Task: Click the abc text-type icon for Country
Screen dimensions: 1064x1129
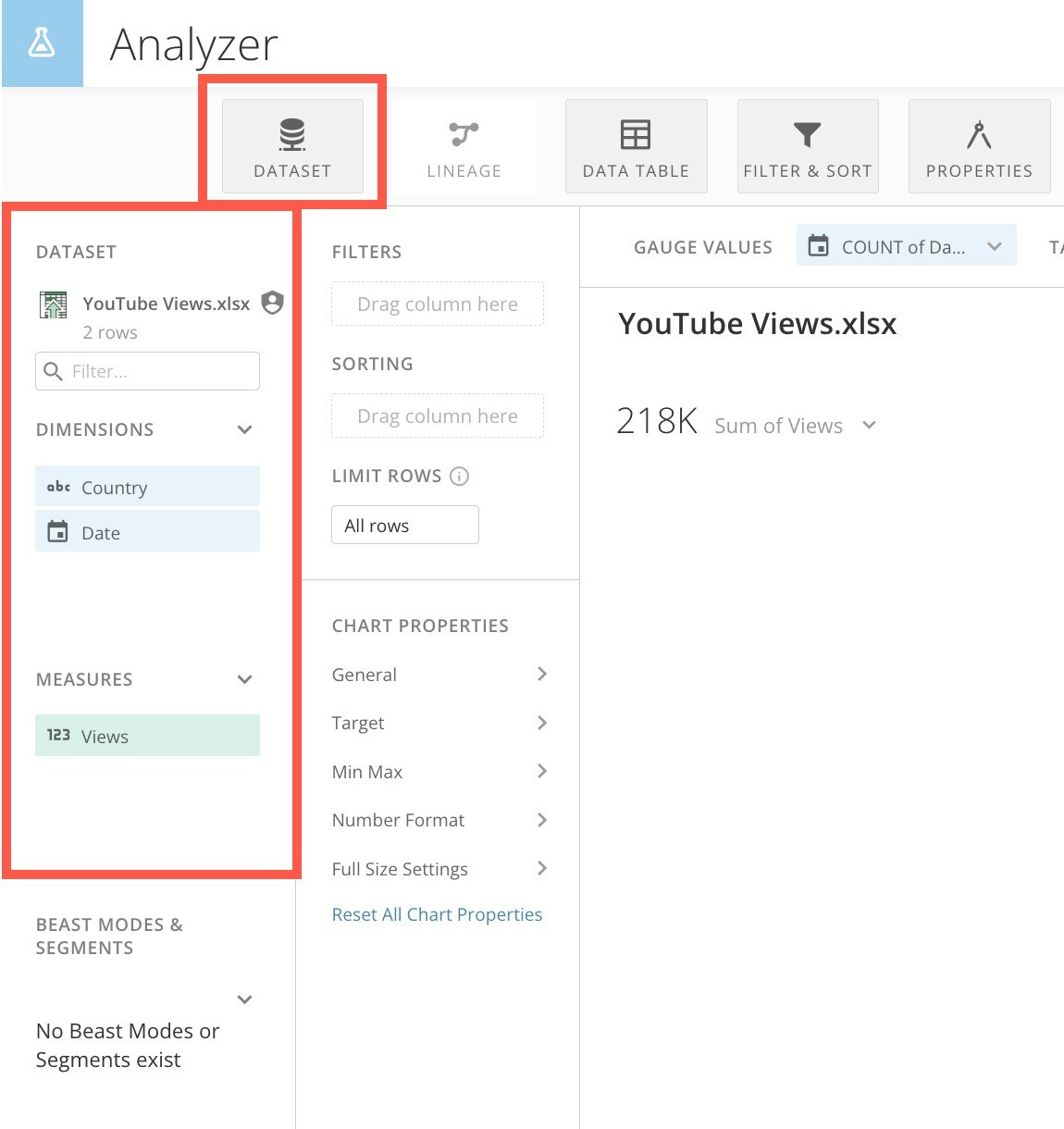Action: click(x=58, y=487)
